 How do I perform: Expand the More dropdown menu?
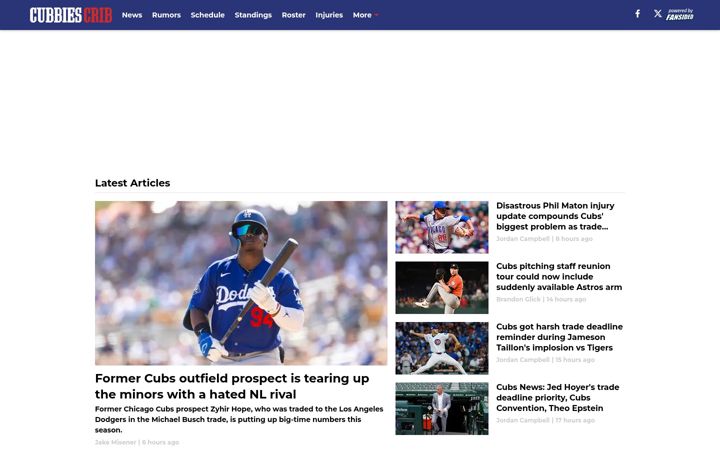coord(366,15)
